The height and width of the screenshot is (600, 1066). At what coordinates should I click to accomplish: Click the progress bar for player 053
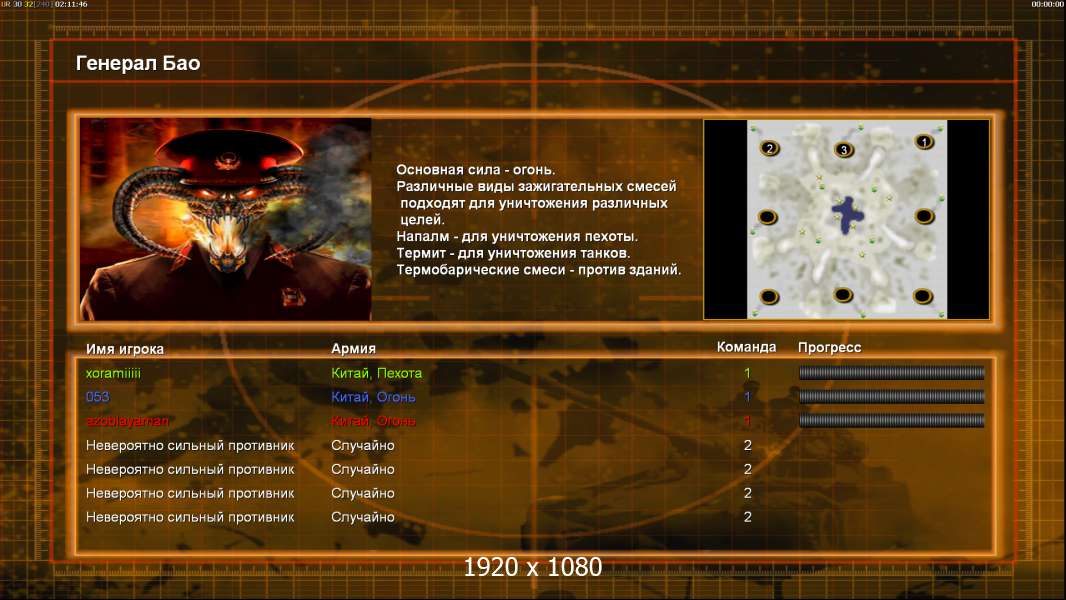[x=891, y=396]
